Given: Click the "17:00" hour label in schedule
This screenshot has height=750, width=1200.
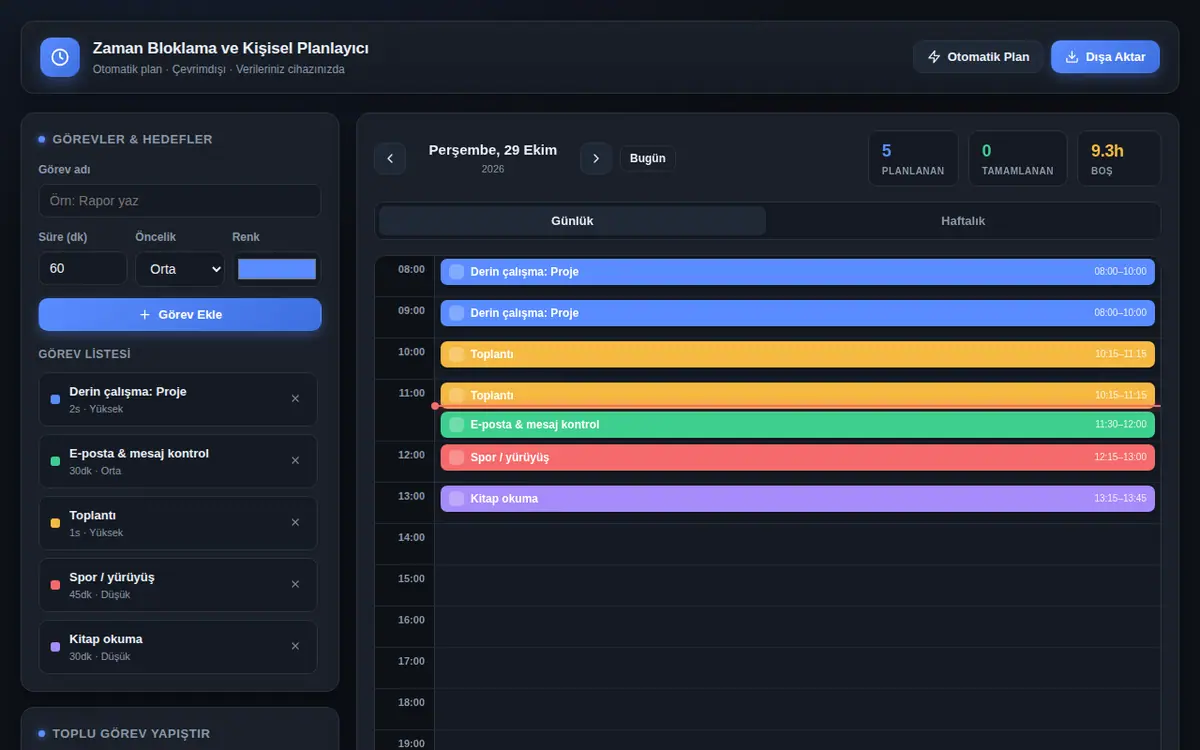Looking at the screenshot, I should pos(411,661).
